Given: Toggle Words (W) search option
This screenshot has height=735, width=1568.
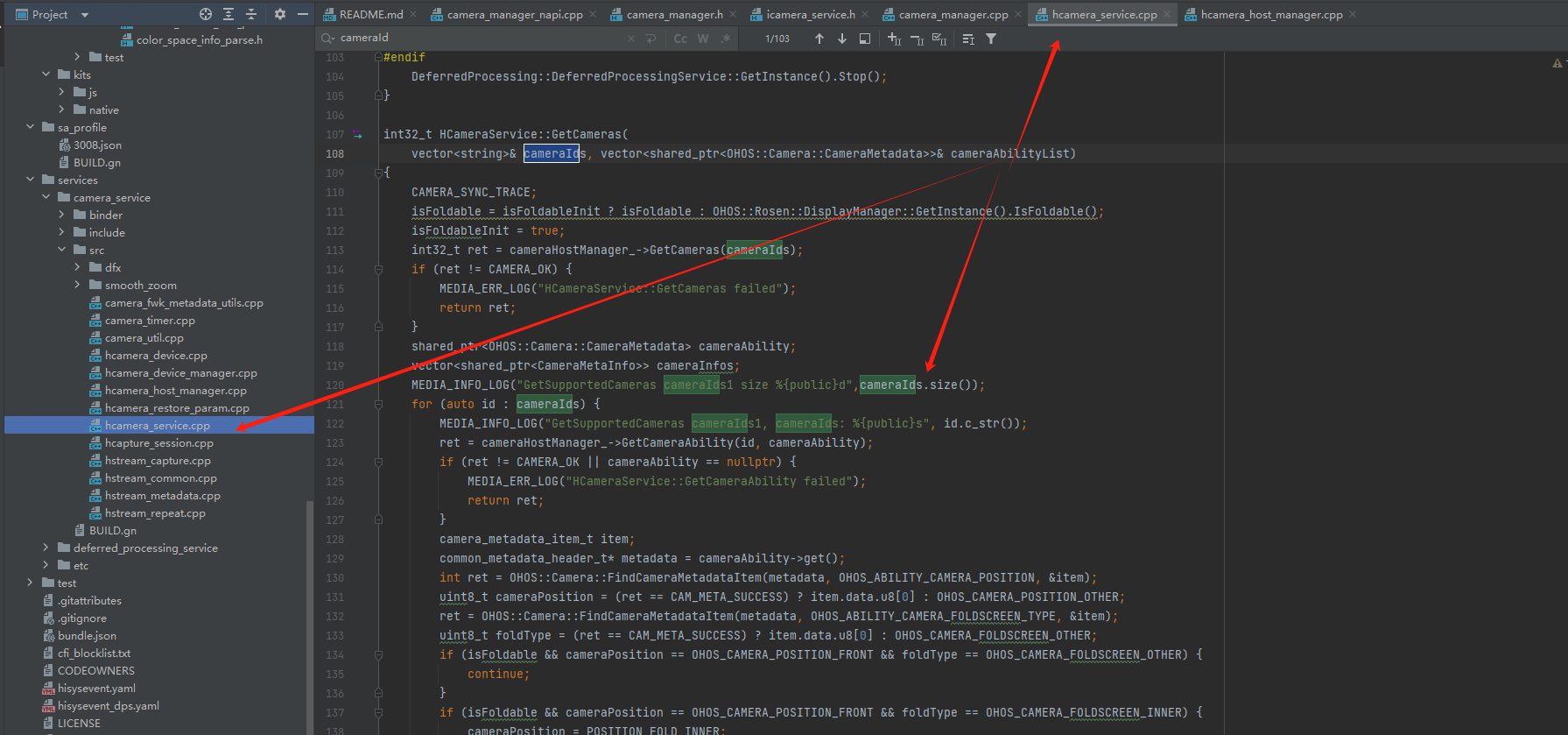Looking at the screenshot, I should click(x=703, y=39).
